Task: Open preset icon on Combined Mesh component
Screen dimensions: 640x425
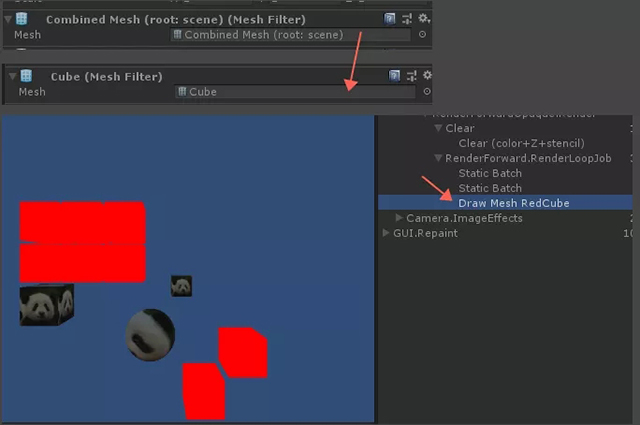Action: [x=407, y=18]
